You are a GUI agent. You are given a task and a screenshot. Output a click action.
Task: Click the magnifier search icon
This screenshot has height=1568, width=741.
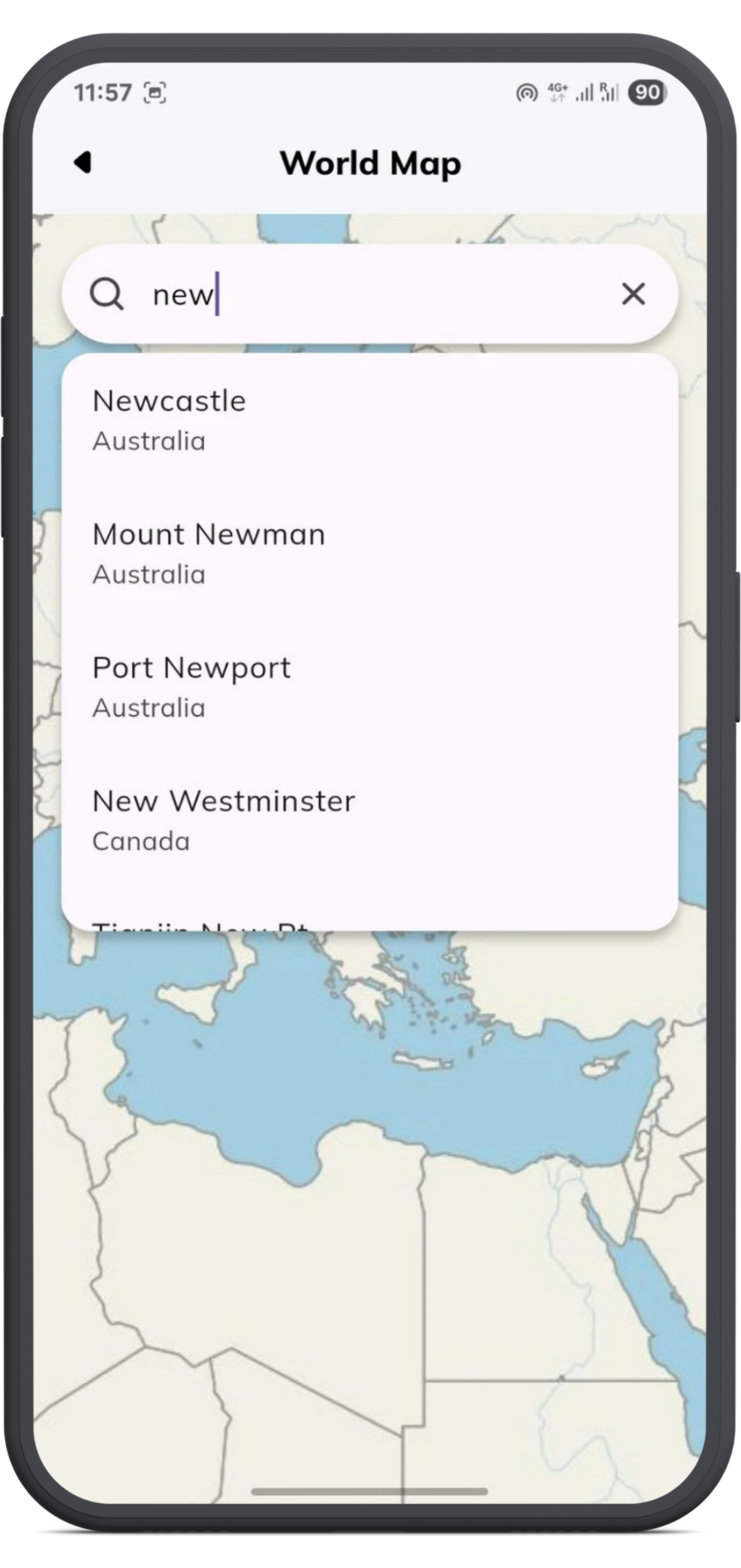click(x=107, y=294)
